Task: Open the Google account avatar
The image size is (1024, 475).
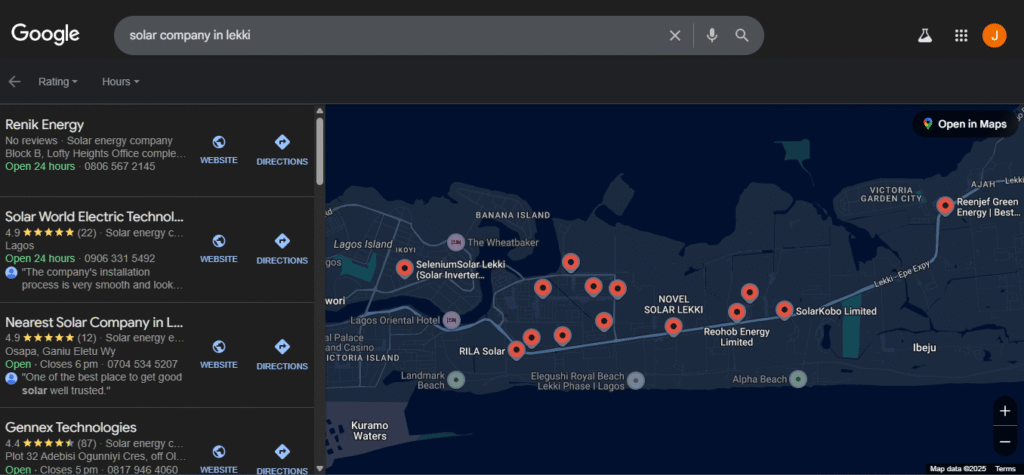Action: [x=994, y=35]
